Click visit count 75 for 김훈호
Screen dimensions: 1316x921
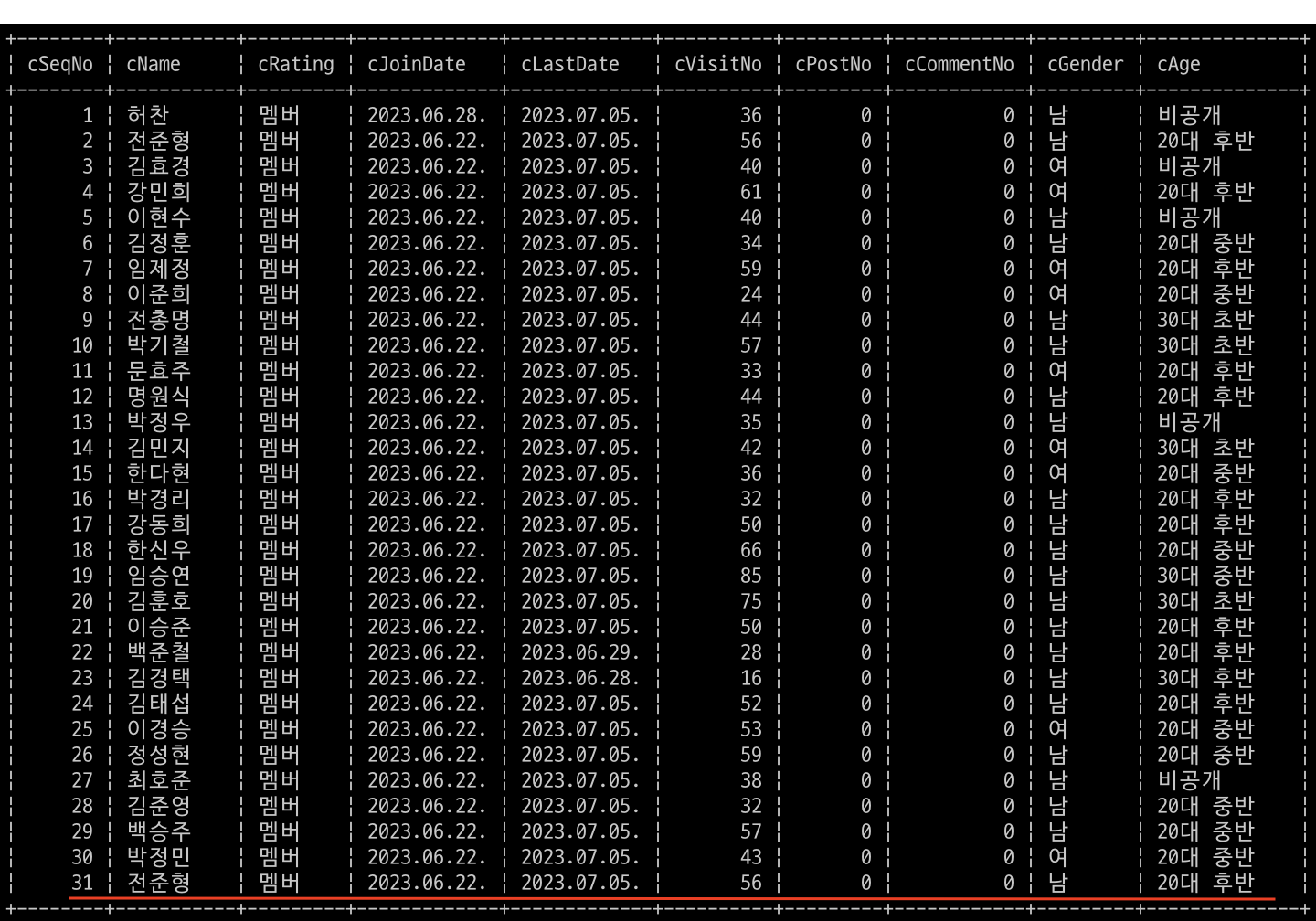coord(751,601)
